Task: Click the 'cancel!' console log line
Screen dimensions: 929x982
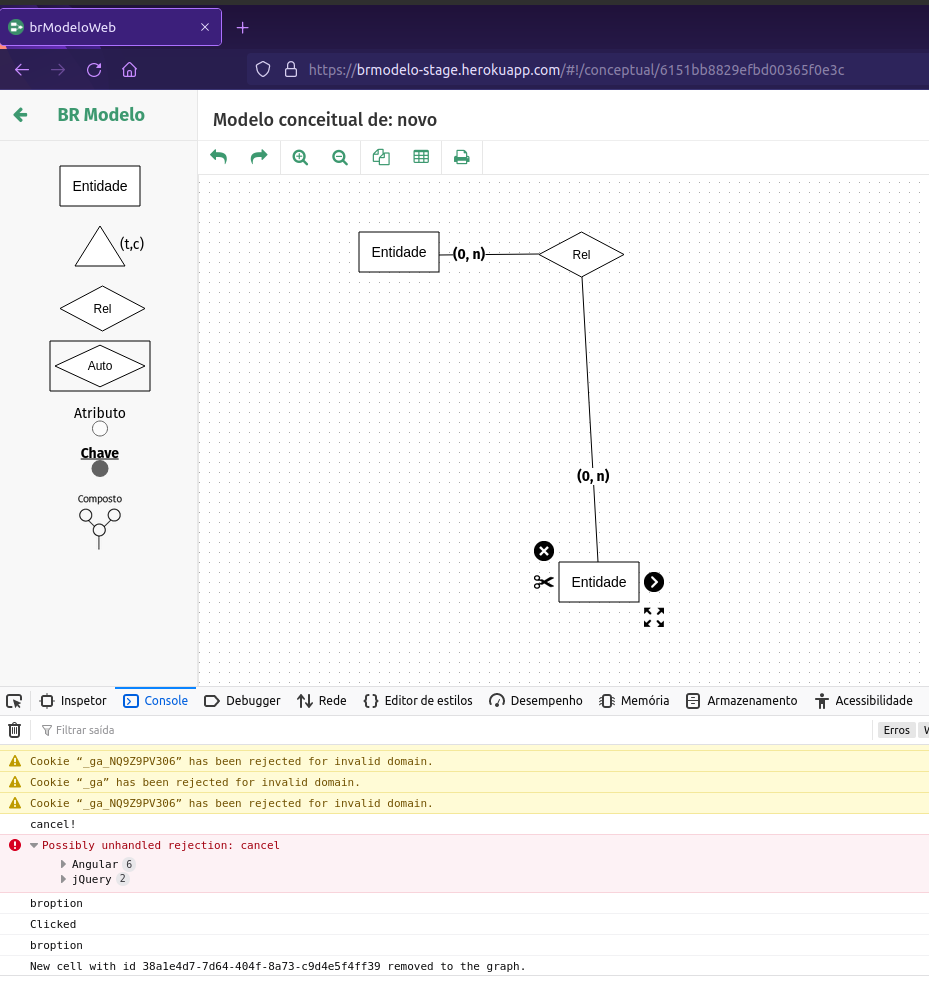Action: [53, 824]
